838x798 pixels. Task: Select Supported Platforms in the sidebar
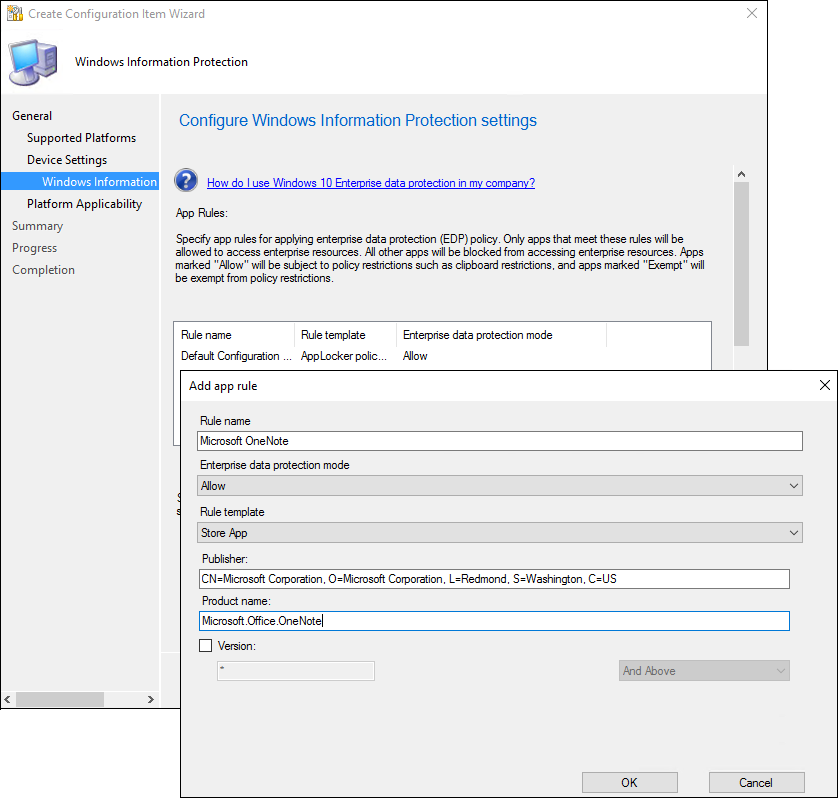point(81,138)
